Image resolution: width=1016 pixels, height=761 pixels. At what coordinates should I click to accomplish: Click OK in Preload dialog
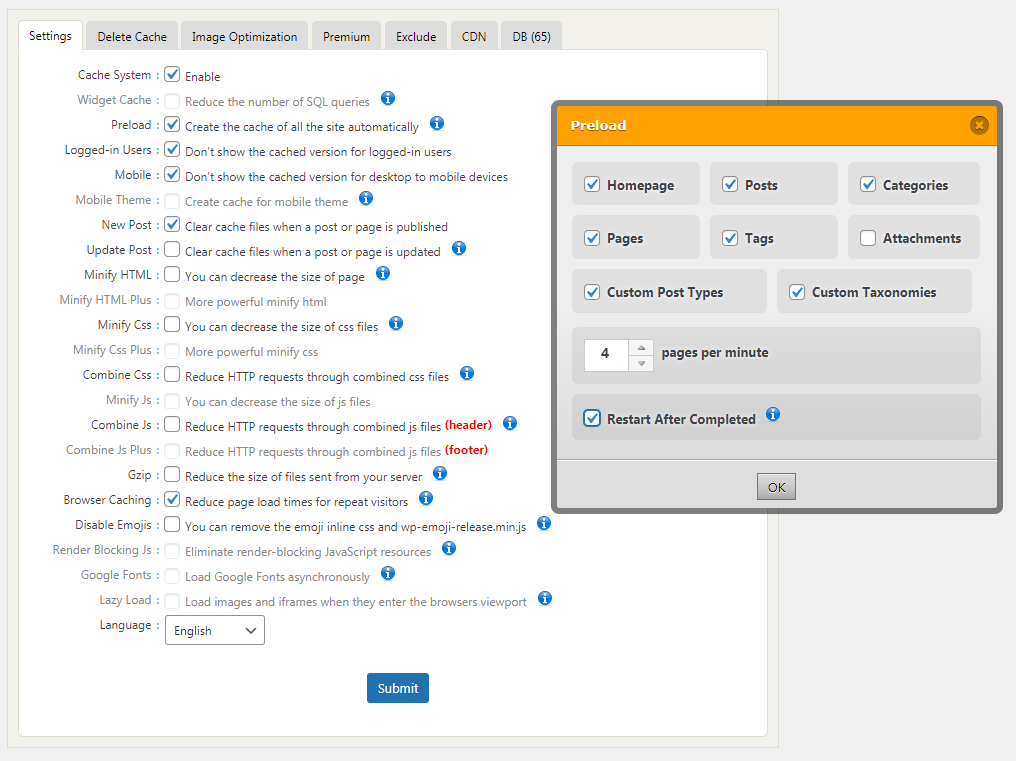click(x=776, y=487)
